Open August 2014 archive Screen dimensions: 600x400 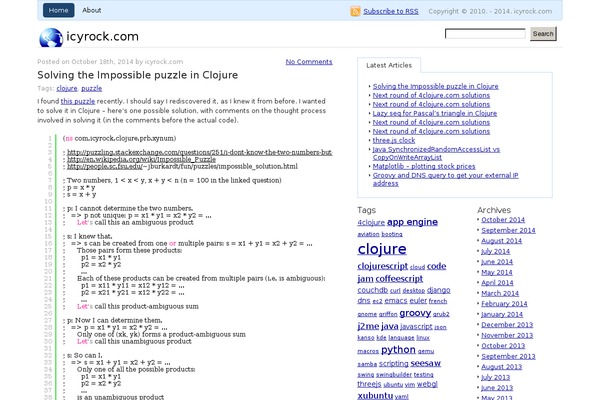[501, 241]
